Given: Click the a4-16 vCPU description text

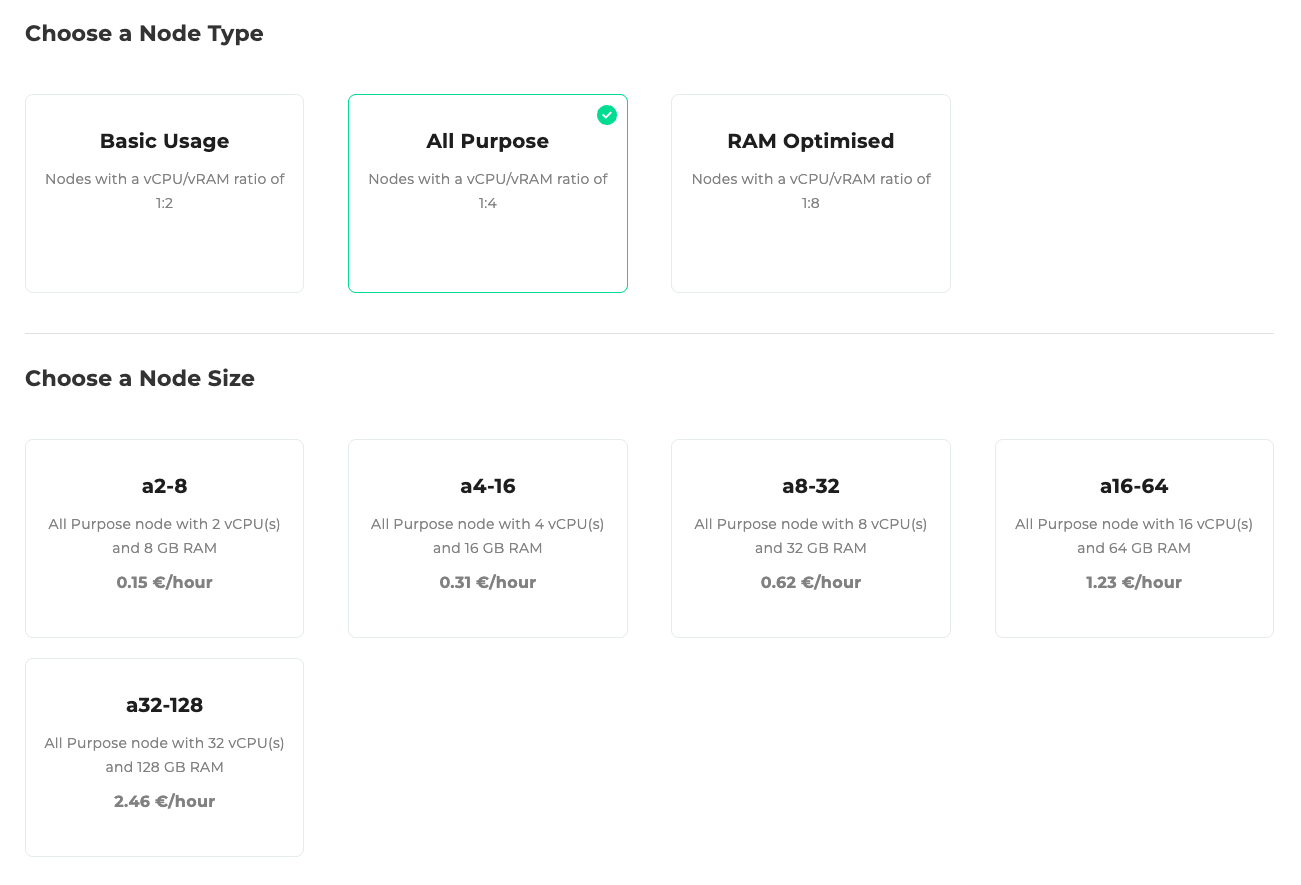Looking at the screenshot, I should (487, 535).
